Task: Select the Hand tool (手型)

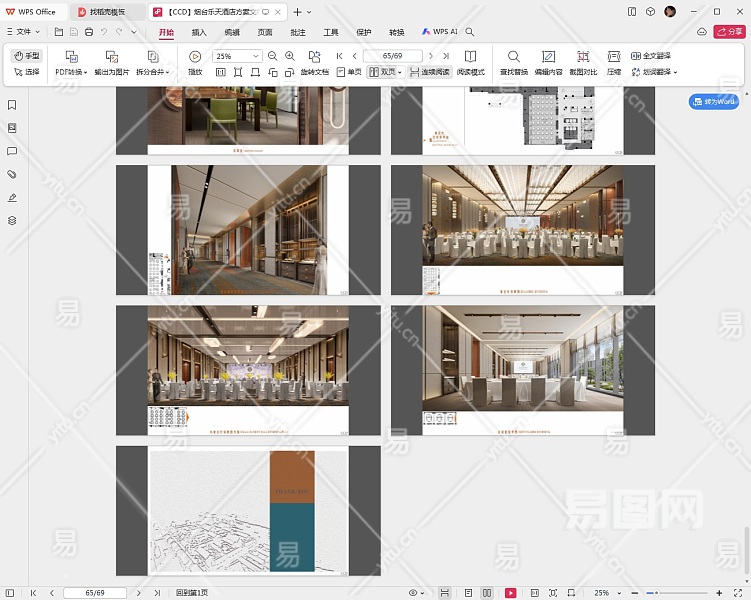Action: click(27, 56)
